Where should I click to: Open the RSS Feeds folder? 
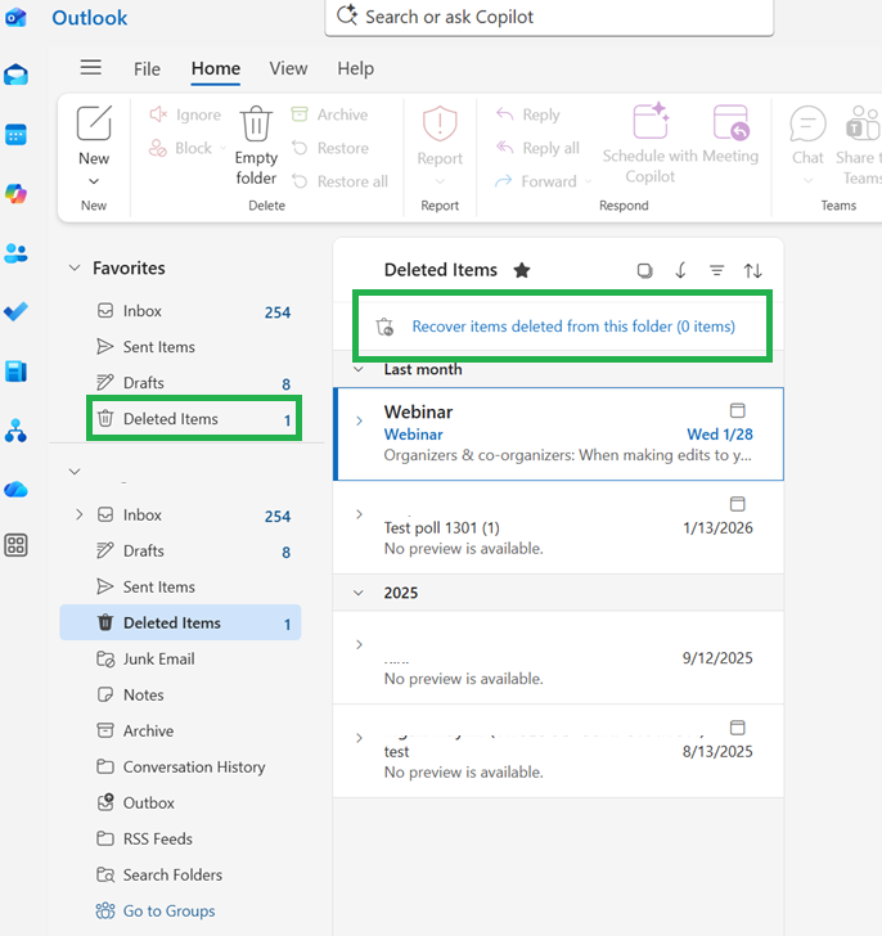[180, 839]
